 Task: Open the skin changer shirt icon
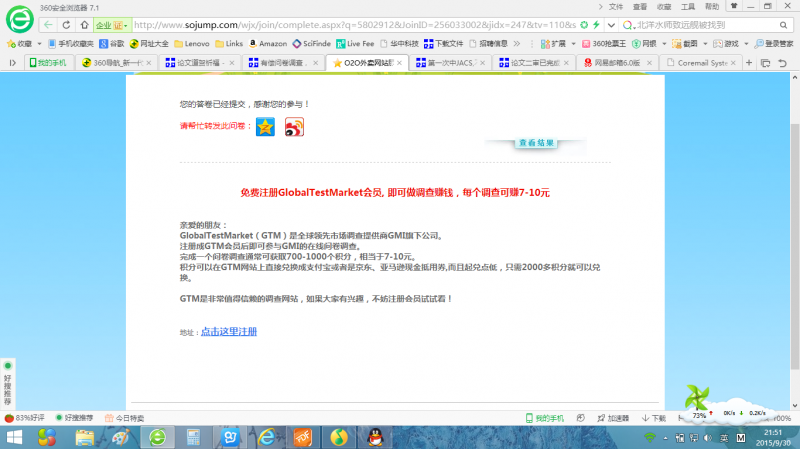(x=734, y=6)
